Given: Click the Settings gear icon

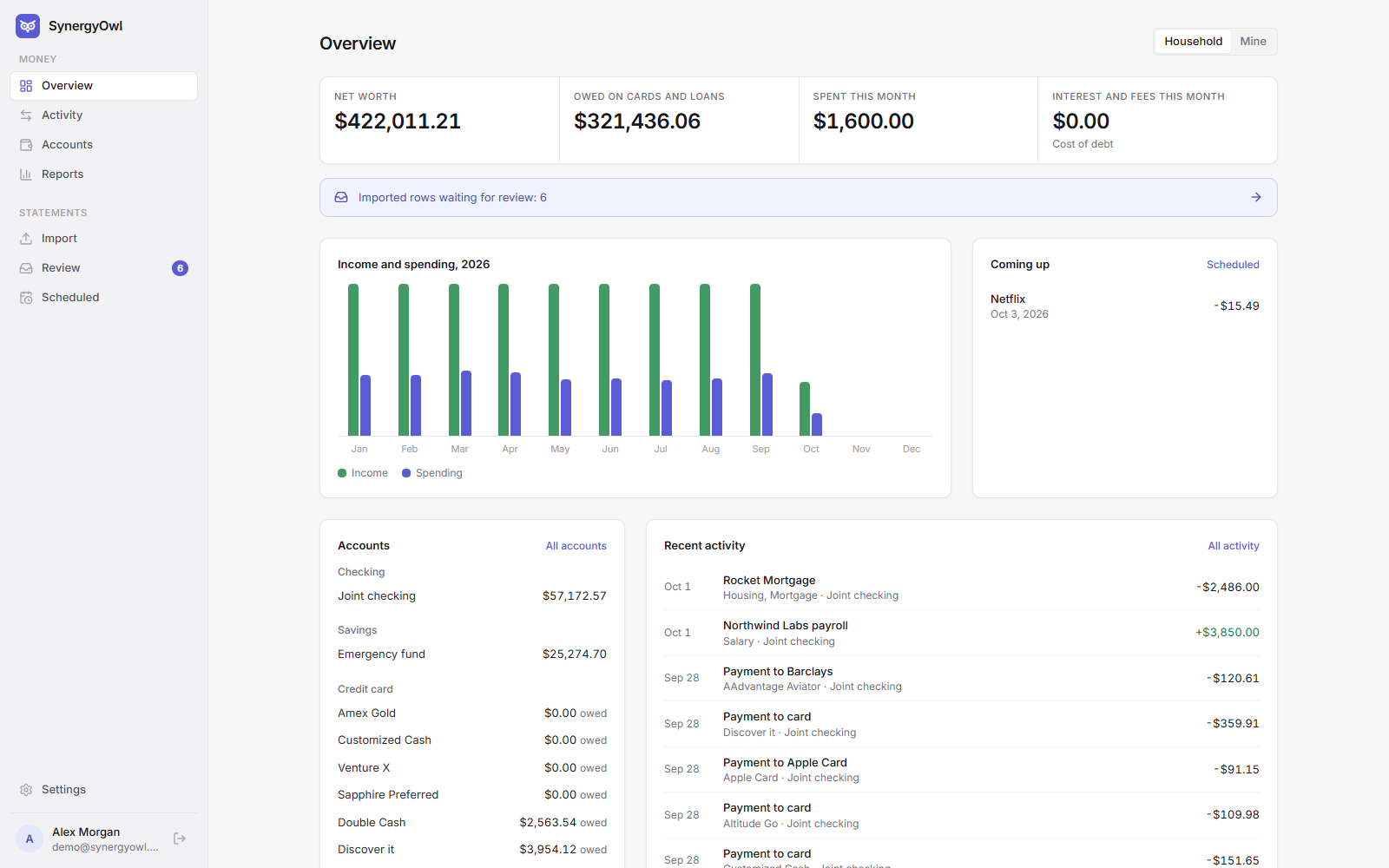Looking at the screenshot, I should click(x=26, y=790).
